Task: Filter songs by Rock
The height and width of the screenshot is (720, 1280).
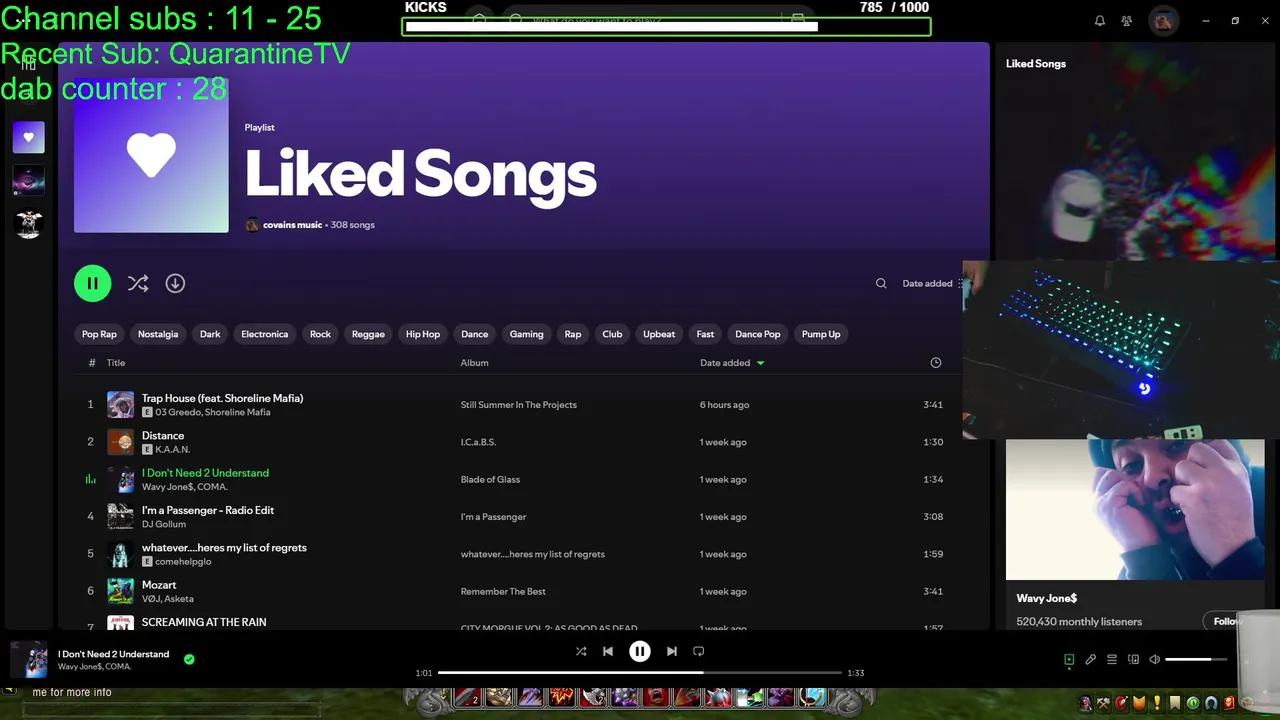Action: [320, 334]
